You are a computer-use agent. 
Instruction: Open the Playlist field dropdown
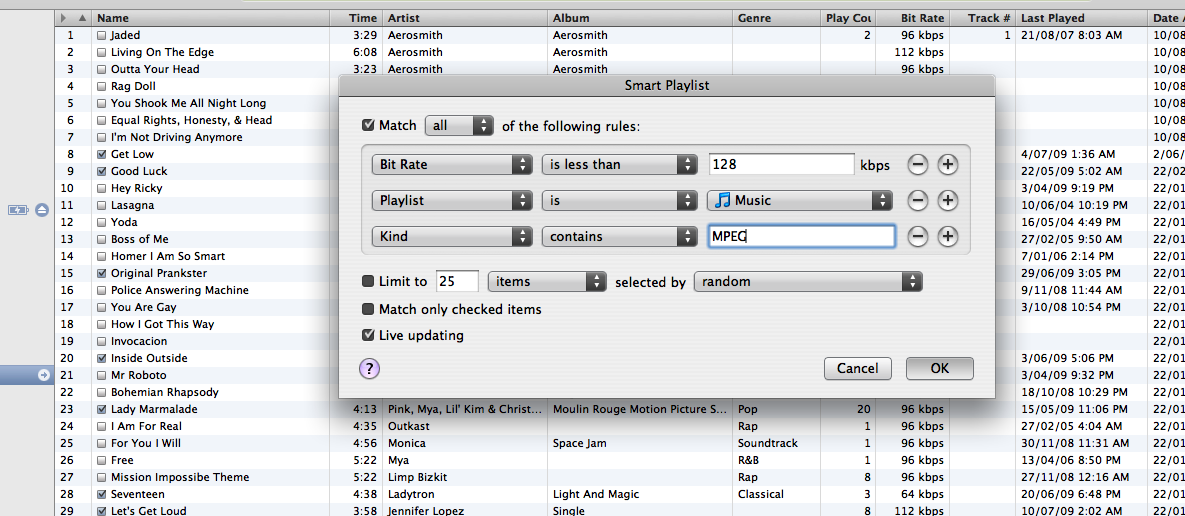[x=452, y=200]
